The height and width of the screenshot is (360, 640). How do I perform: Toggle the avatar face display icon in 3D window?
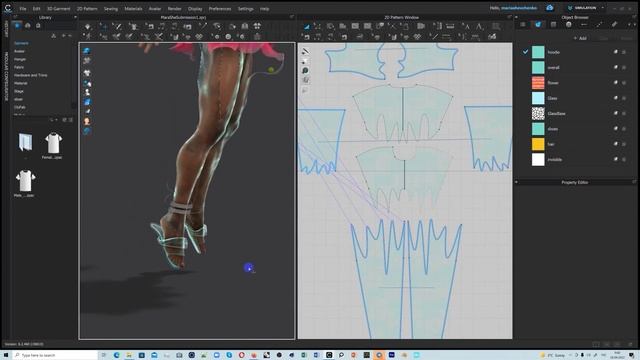tap(87, 121)
